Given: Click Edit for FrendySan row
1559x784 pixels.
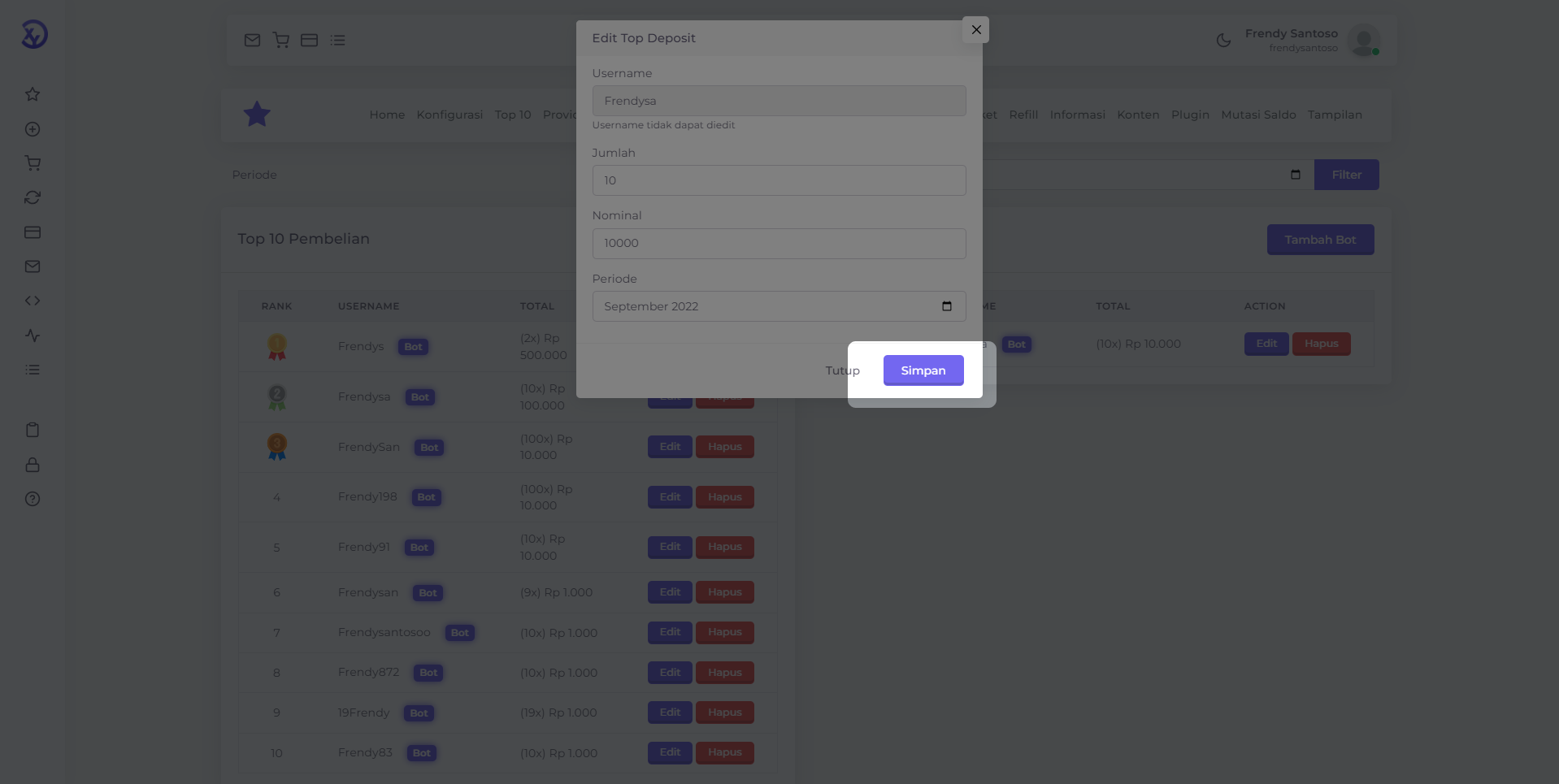Looking at the screenshot, I should (670, 447).
